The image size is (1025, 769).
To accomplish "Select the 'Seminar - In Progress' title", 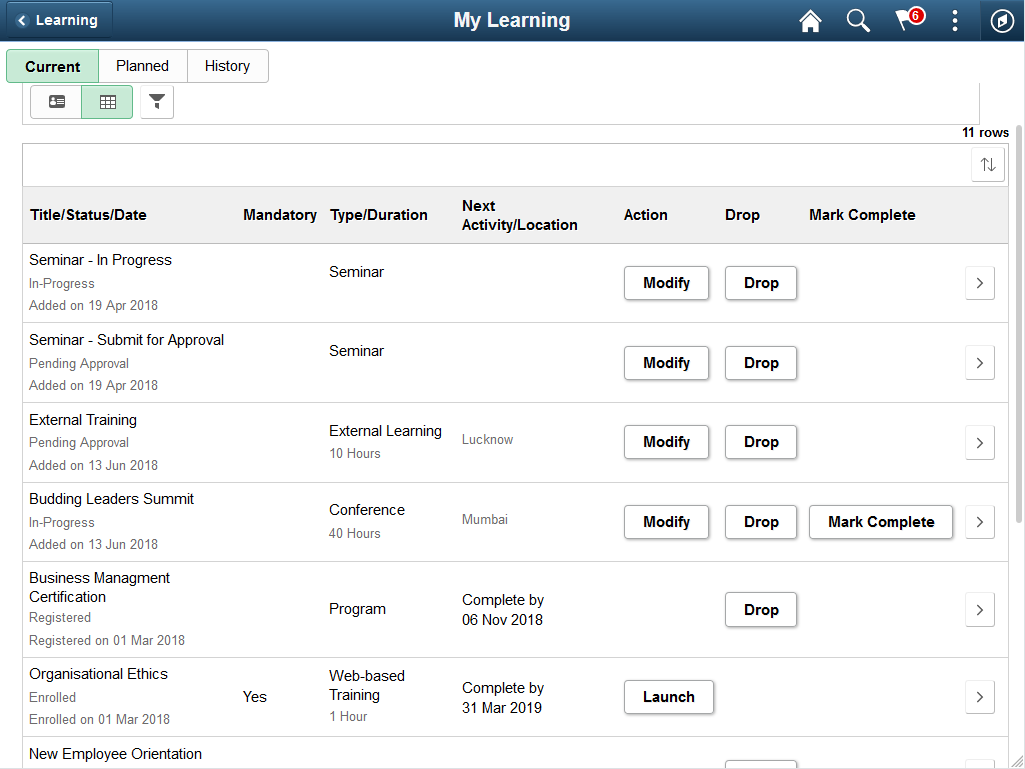I will point(100,260).
